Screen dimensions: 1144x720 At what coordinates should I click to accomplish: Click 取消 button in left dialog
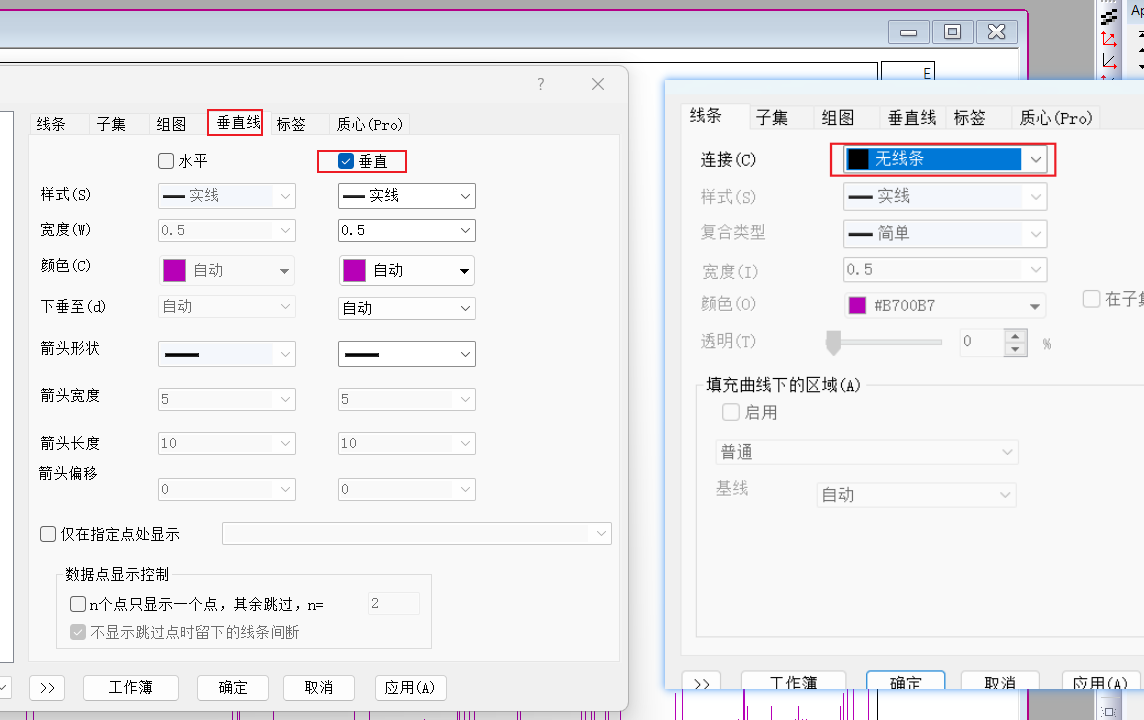(319, 687)
